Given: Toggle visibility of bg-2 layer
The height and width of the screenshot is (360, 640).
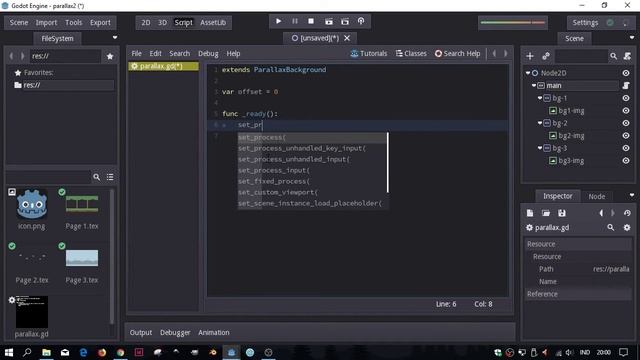Looking at the screenshot, I should click(626, 123).
